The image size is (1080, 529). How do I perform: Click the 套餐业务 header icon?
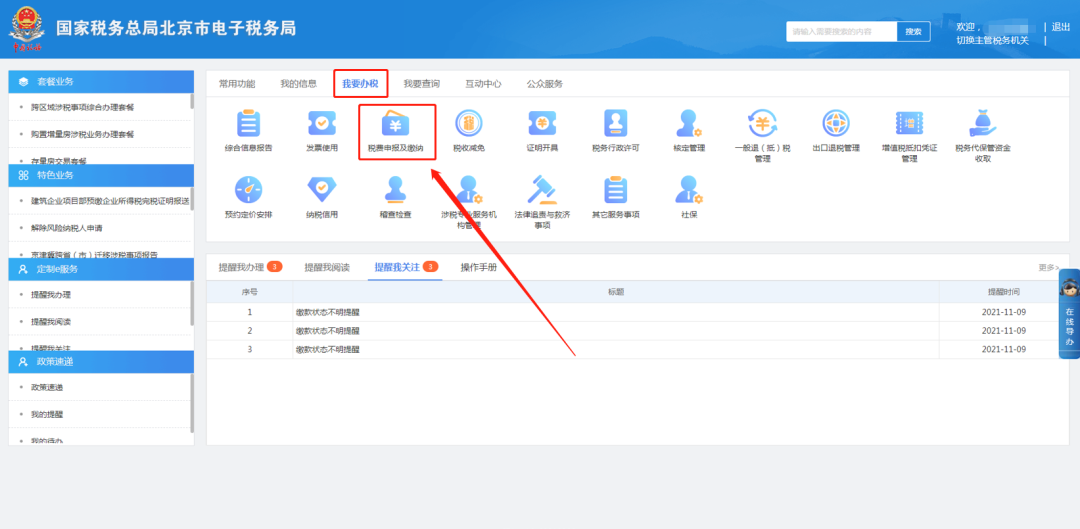23,82
